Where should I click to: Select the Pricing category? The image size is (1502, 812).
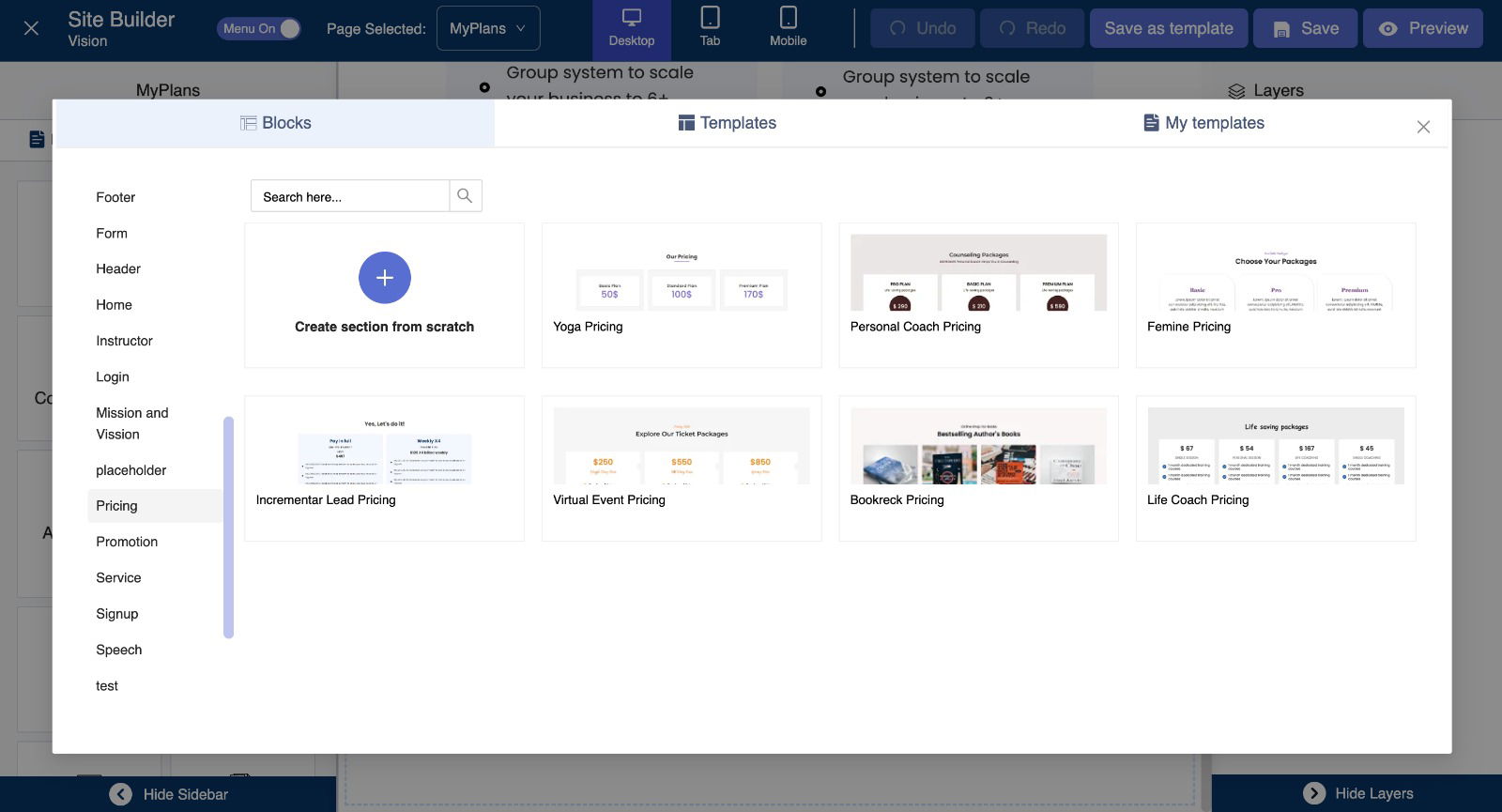(116, 506)
